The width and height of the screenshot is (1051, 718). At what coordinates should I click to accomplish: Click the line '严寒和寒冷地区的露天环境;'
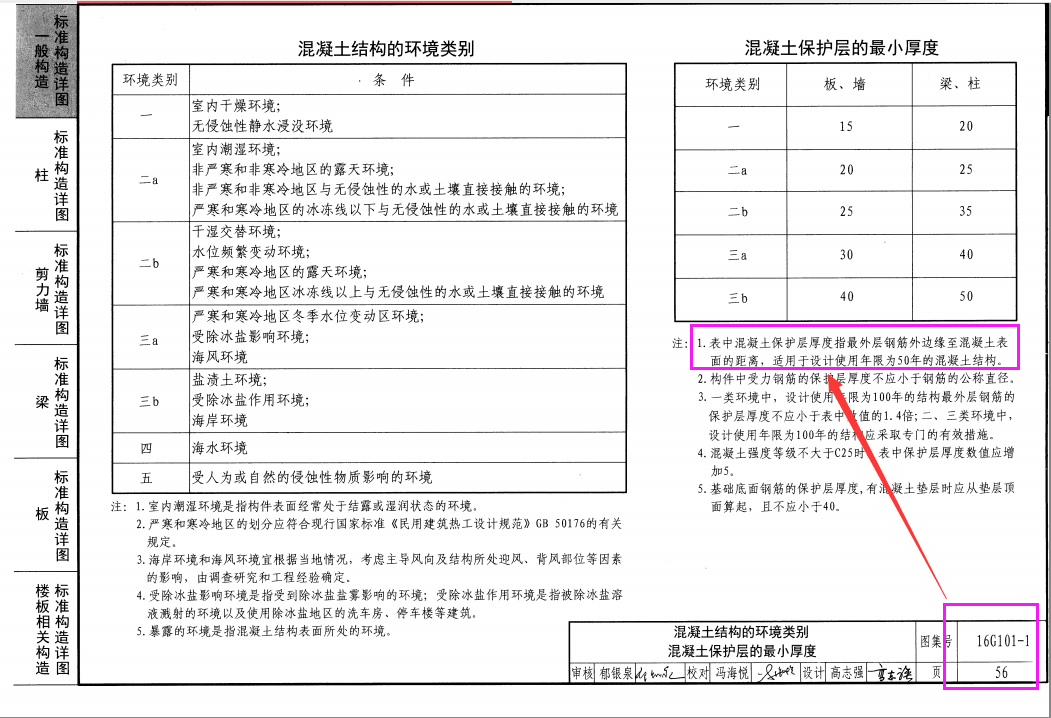pyautogui.click(x=280, y=272)
